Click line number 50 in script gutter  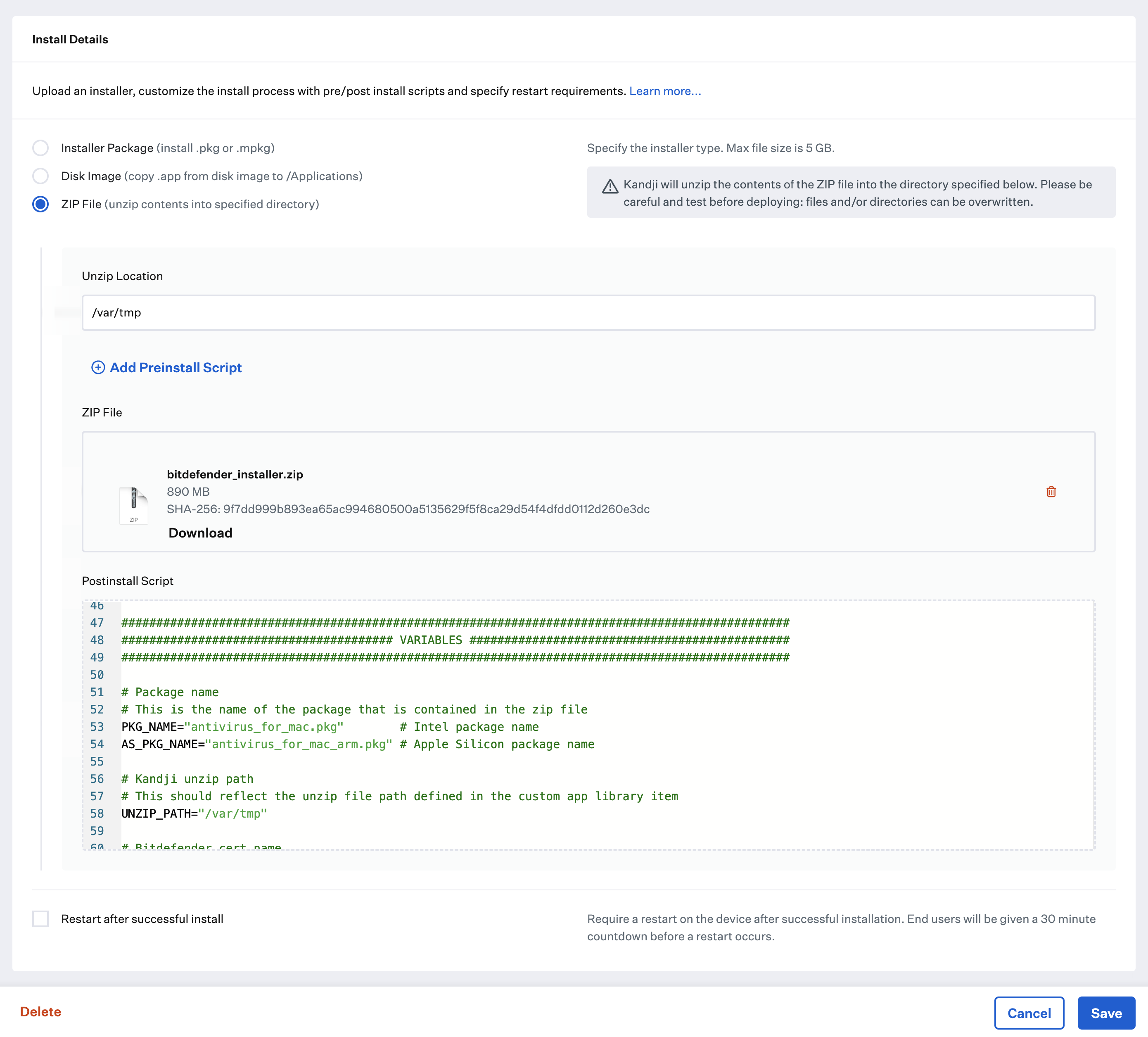click(x=97, y=675)
